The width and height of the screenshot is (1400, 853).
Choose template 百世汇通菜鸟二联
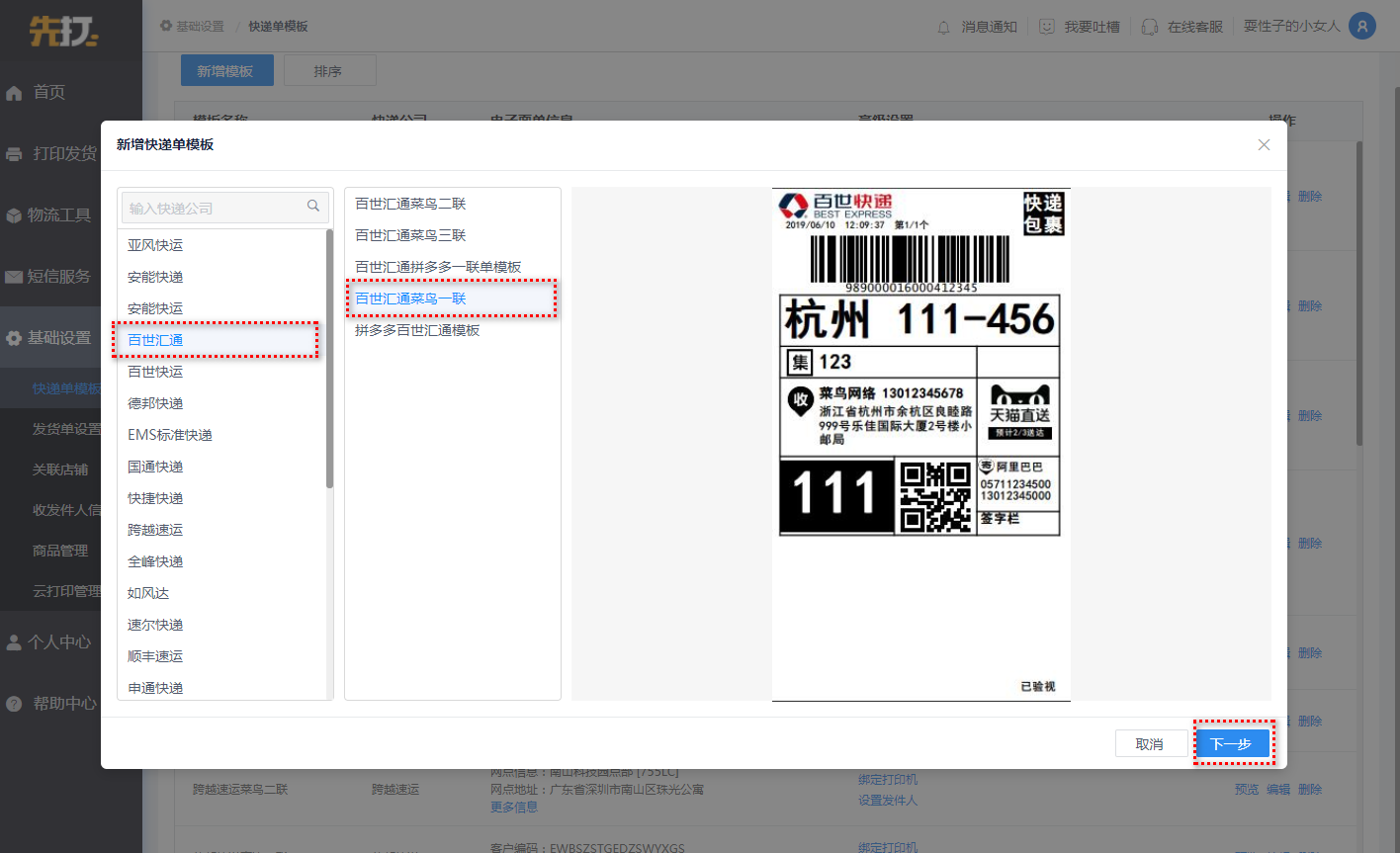410,204
